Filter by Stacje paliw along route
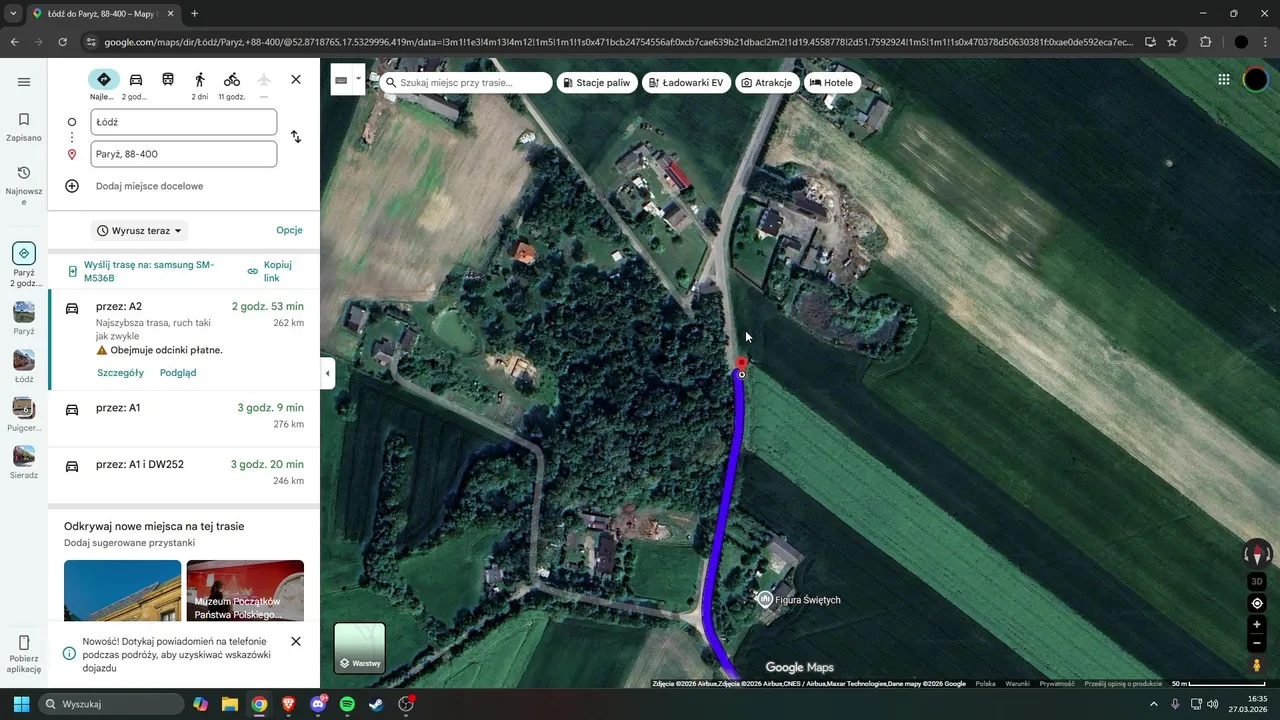 (597, 82)
